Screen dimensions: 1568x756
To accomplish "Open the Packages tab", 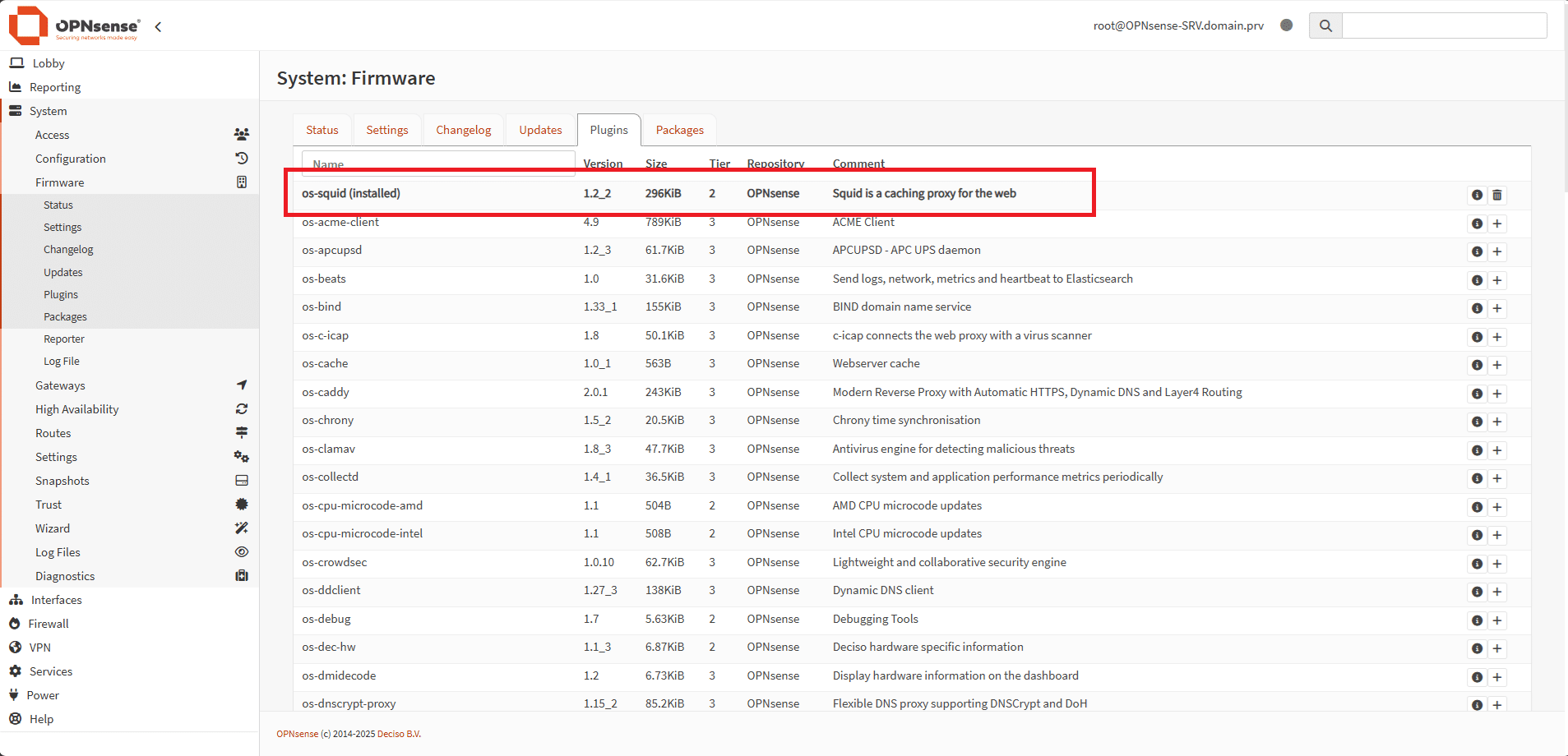I will click(x=680, y=130).
